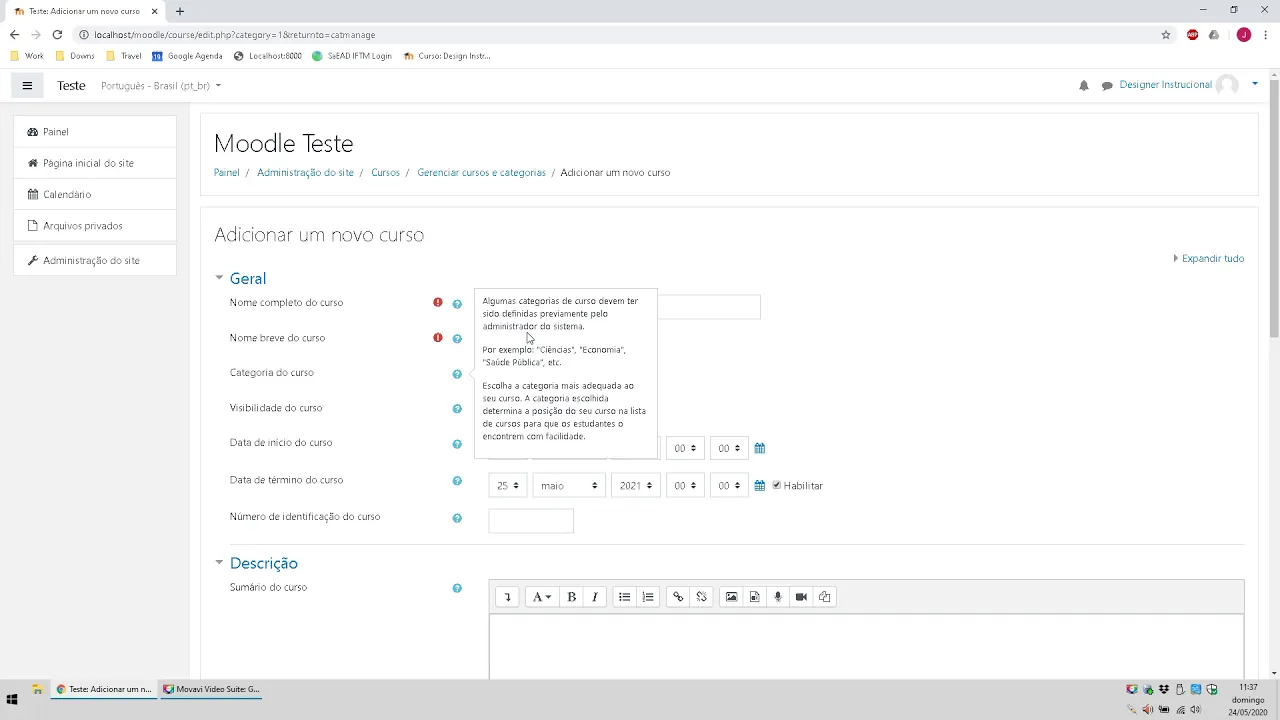Open calendar picker for Data de início
Screen dimensions: 1280x720
[760, 448]
